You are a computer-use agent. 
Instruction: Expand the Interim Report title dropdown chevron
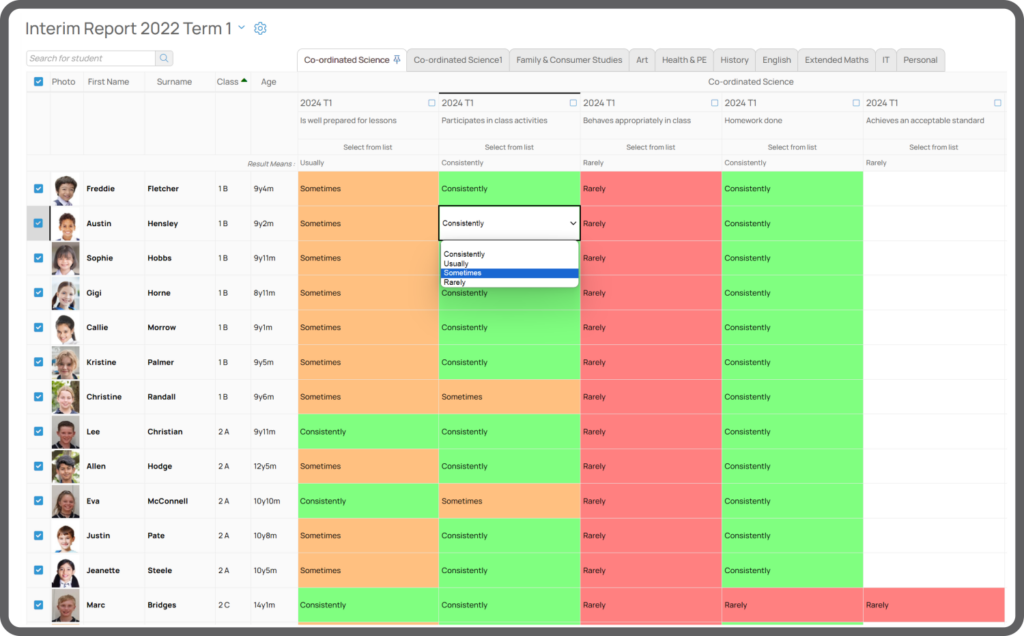(241, 27)
